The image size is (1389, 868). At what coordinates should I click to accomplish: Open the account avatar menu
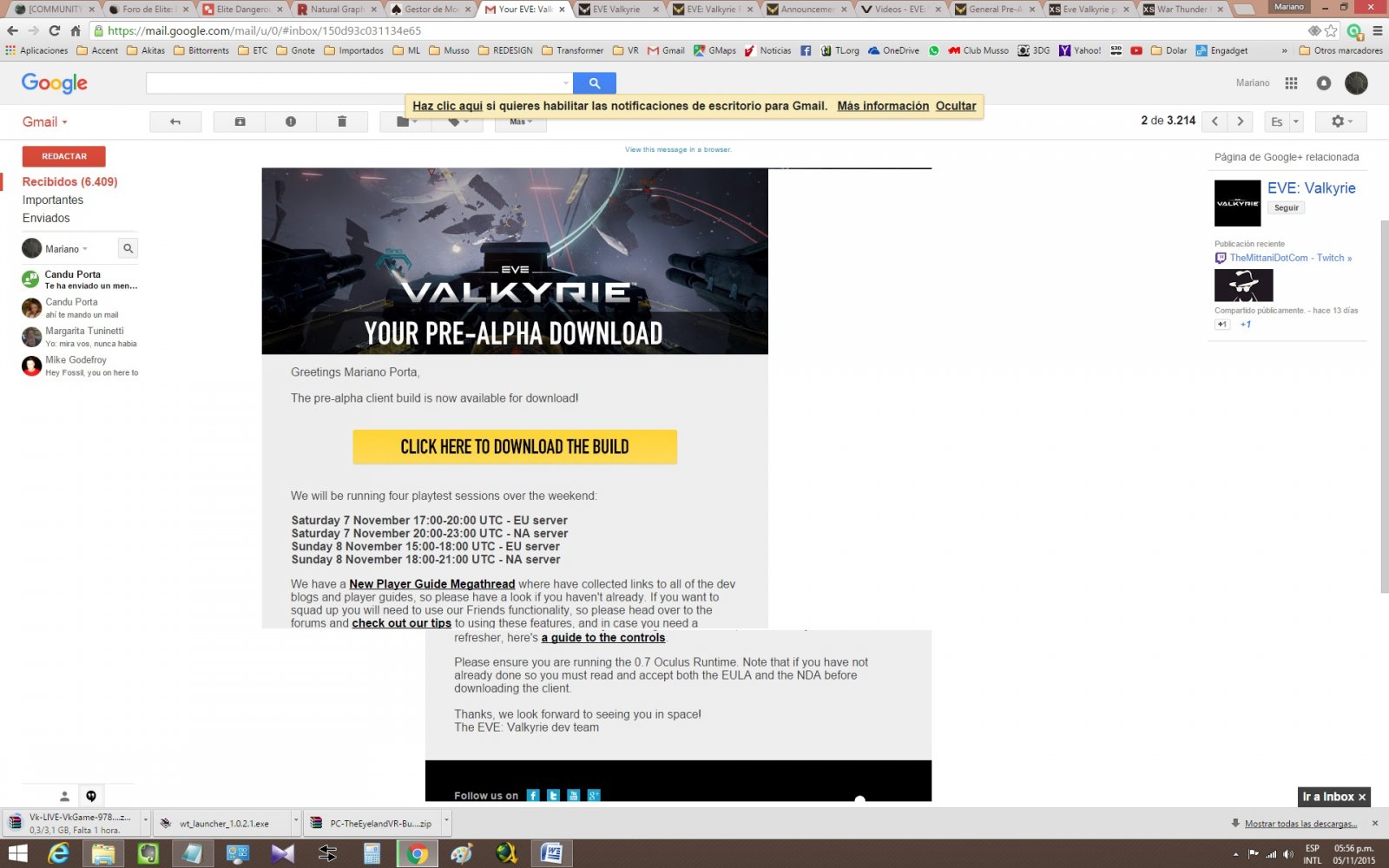(1356, 83)
